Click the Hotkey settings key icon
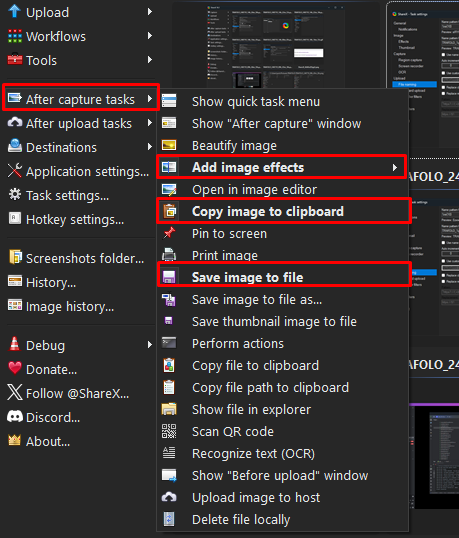This screenshot has width=459, height=538. (x=15, y=218)
